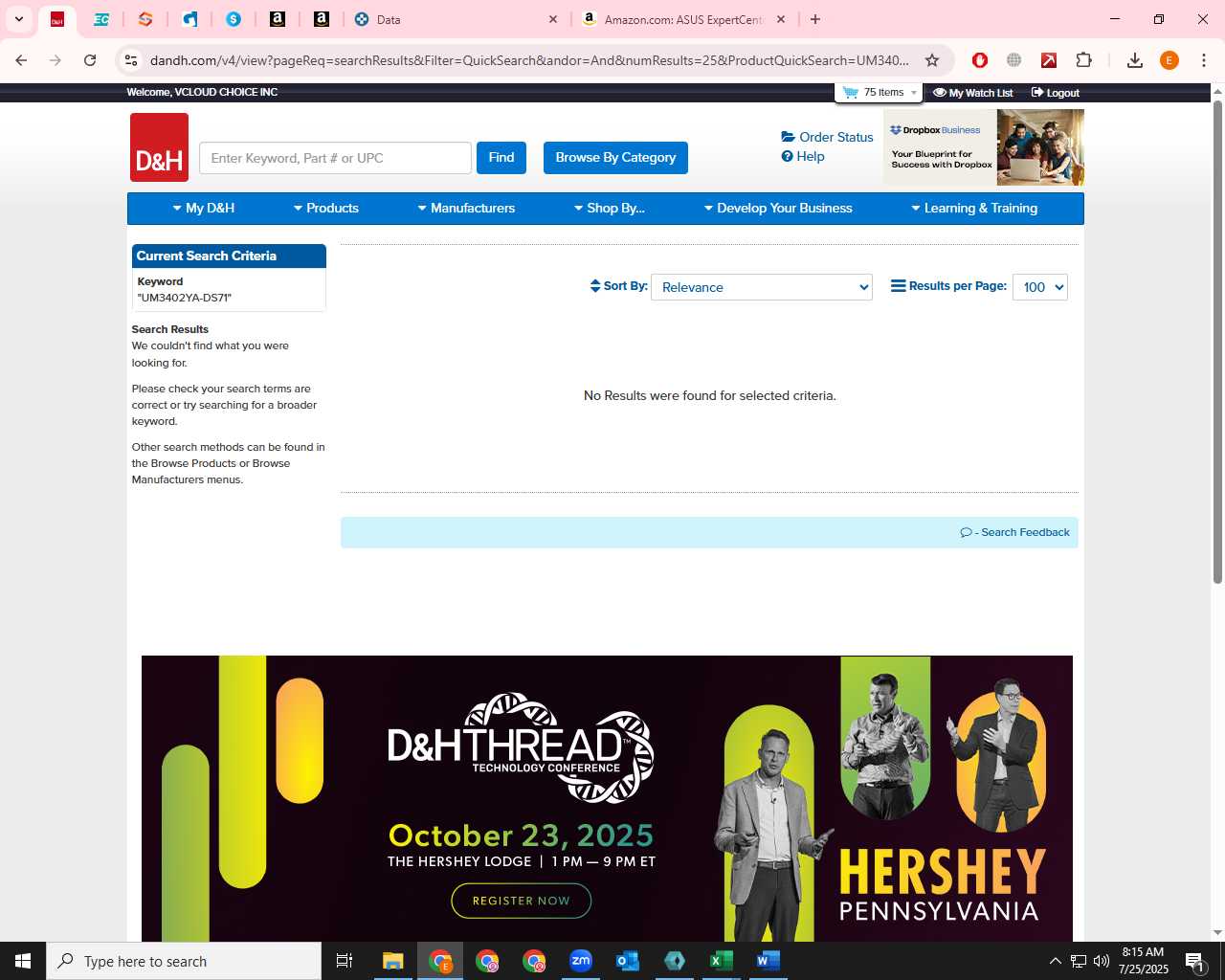View site information icon in address bar
The image size is (1225, 980).
[x=131, y=60]
